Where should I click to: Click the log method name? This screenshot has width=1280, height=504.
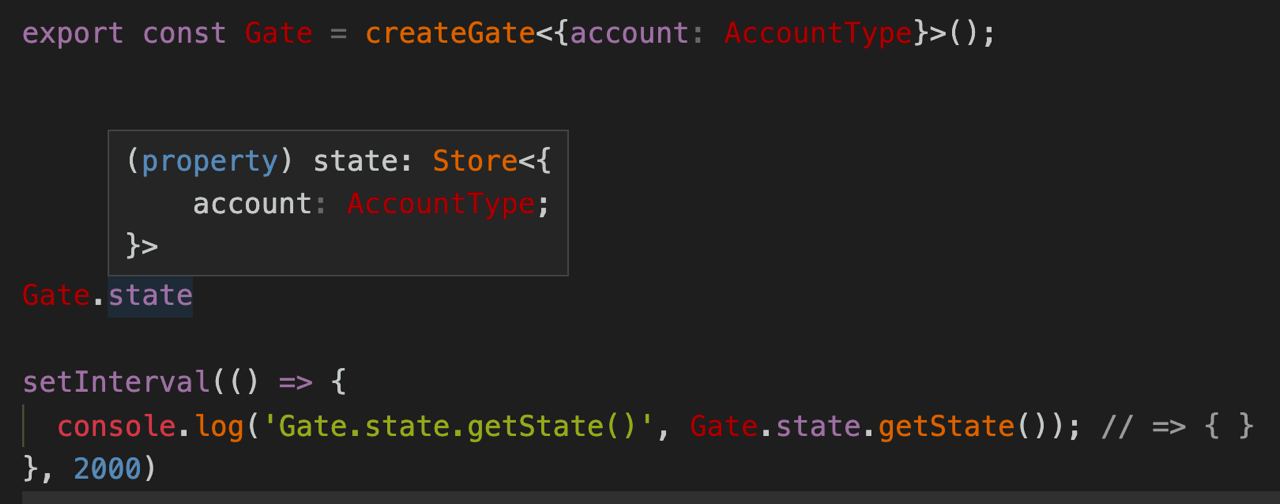[219, 426]
